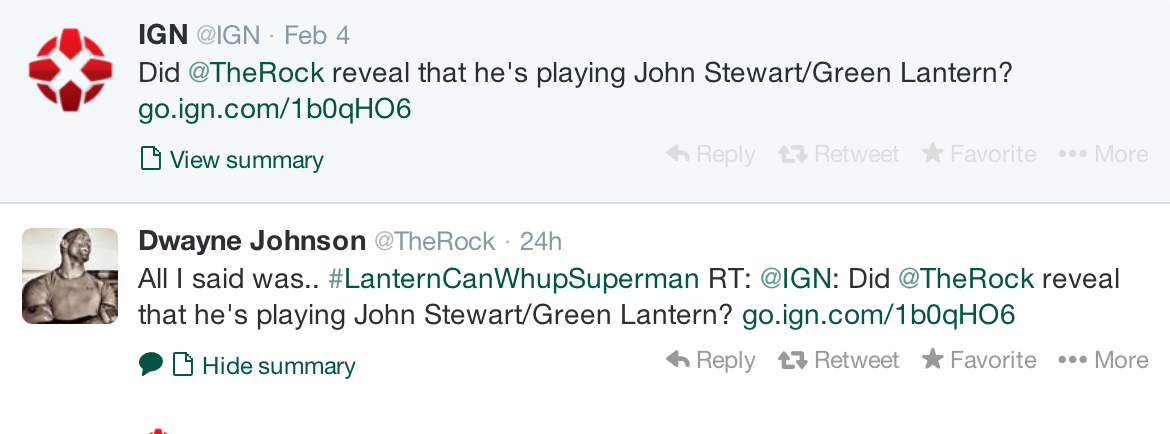Open go.ign.com link in Dwayne's tweet
Screen dimensions: 1170x434
[879, 315]
